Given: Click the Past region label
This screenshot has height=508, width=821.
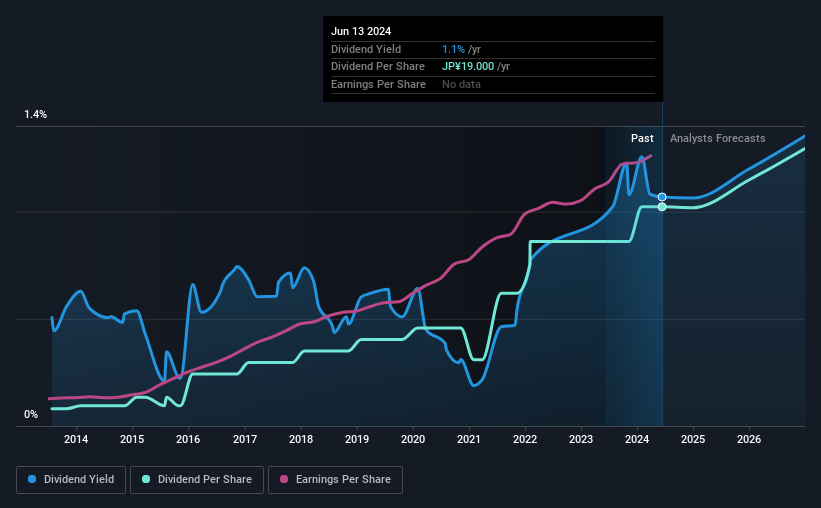Looking at the screenshot, I should point(642,138).
